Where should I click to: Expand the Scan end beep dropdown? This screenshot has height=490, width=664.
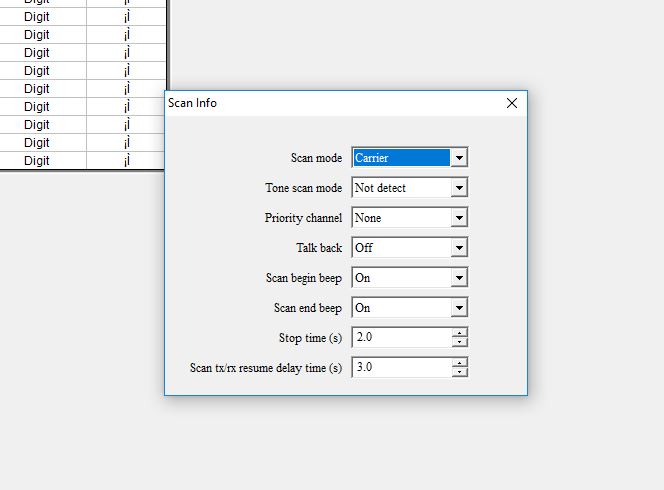coord(459,308)
